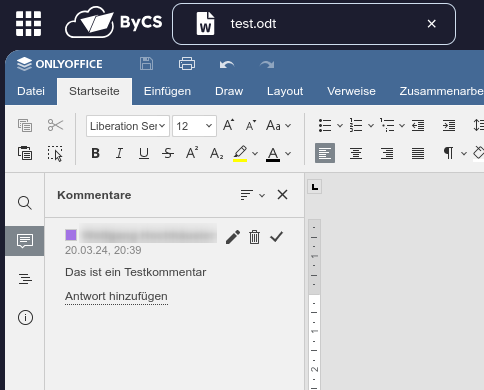
Task: Cut selection with scissors icon
Action: coord(55,125)
